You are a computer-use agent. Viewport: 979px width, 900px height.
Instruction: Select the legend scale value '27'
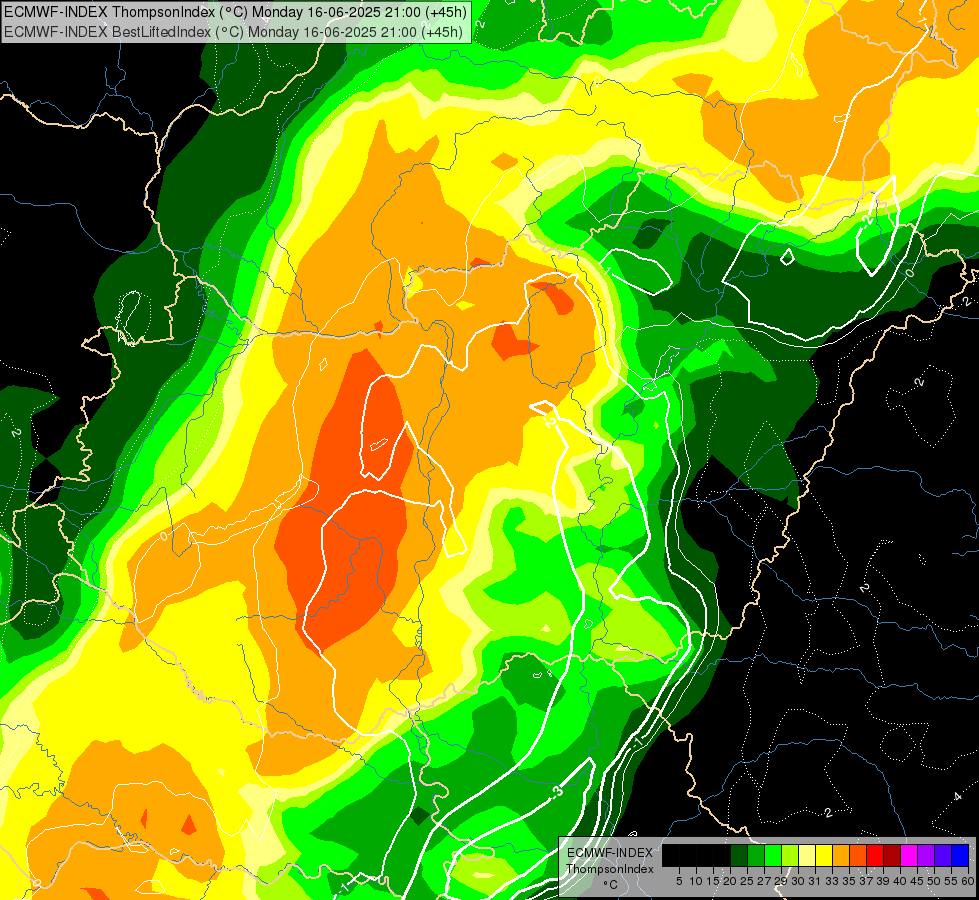(764, 881)
